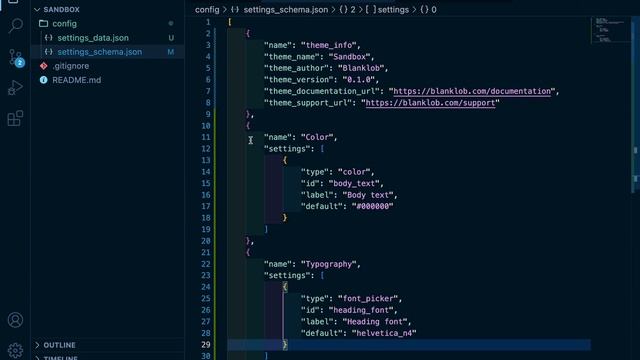
Task: Click the "Body text" label value
Action: pos(368,195)
